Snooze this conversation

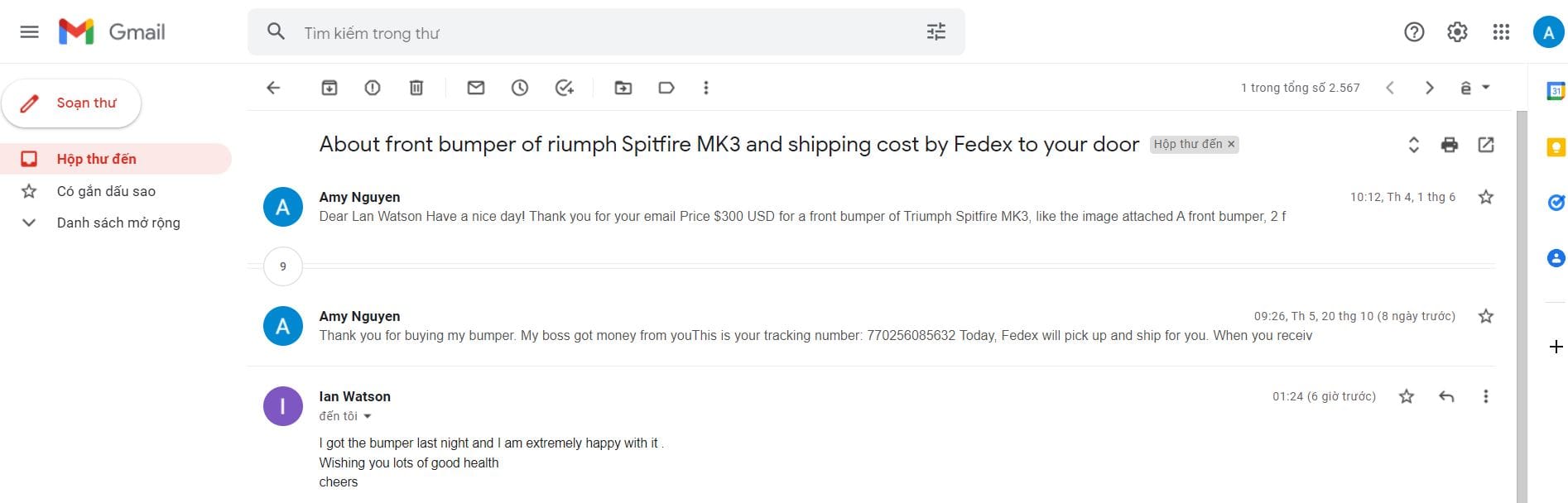point(520,88)
